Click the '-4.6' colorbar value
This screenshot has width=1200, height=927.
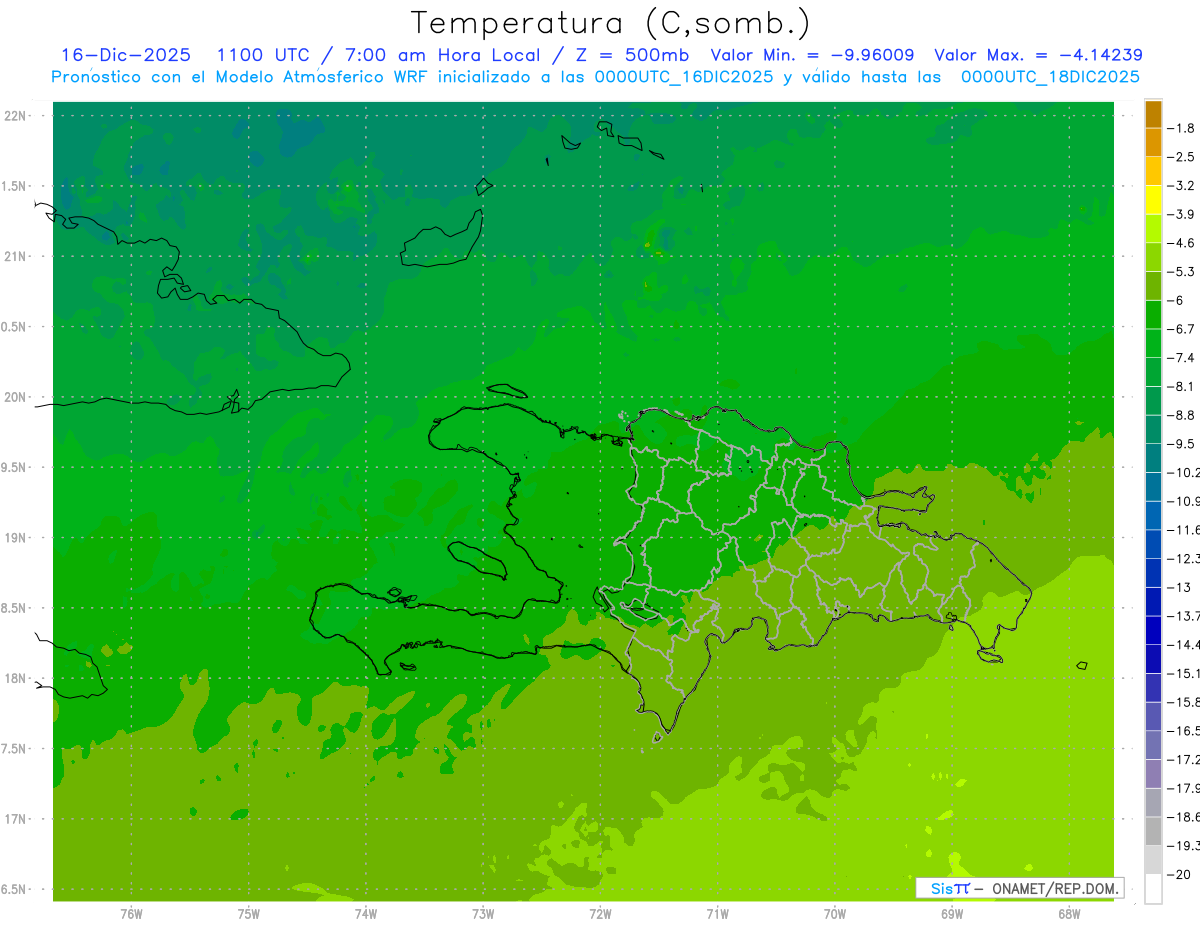click(1181, 243)
